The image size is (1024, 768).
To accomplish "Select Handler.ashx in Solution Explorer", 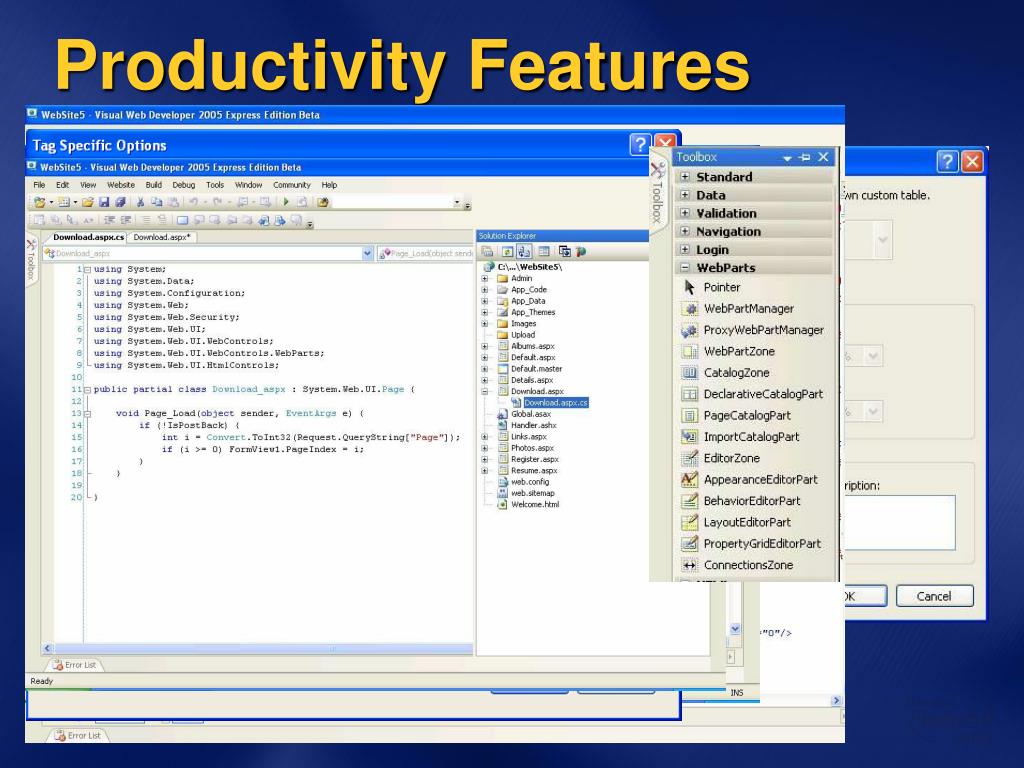I will coord(534,425).
